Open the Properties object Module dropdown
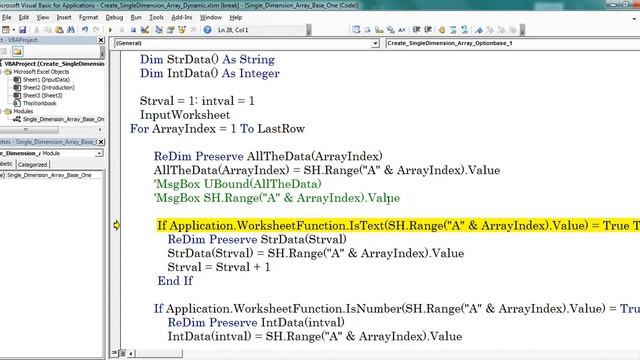This screenshot has width=640, height=360. click(99, 153)
